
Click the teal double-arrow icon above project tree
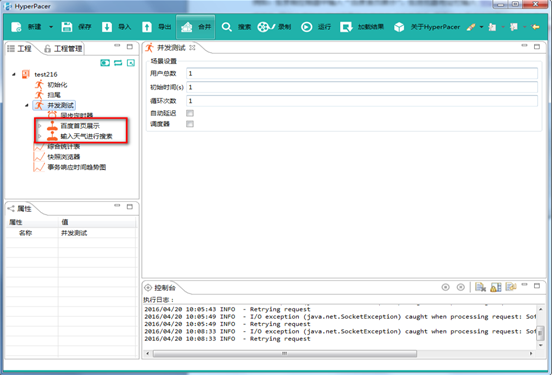[118, 63]
